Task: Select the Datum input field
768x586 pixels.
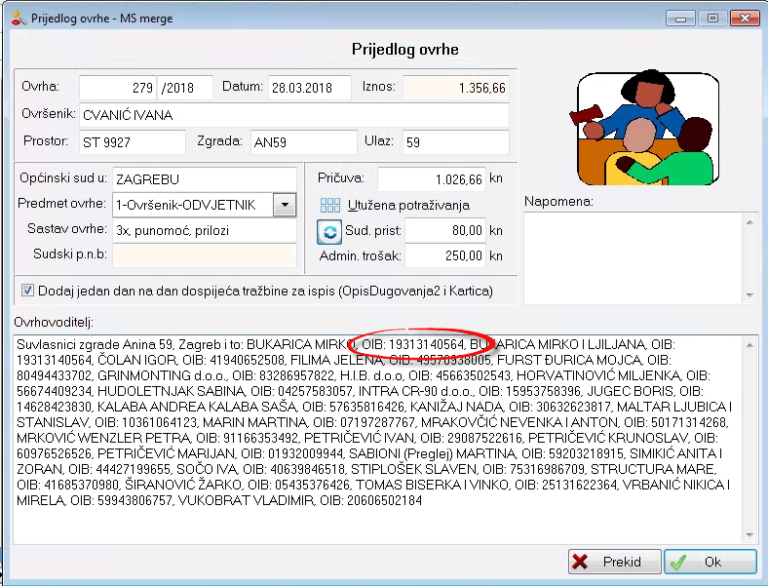Action: 309,87
